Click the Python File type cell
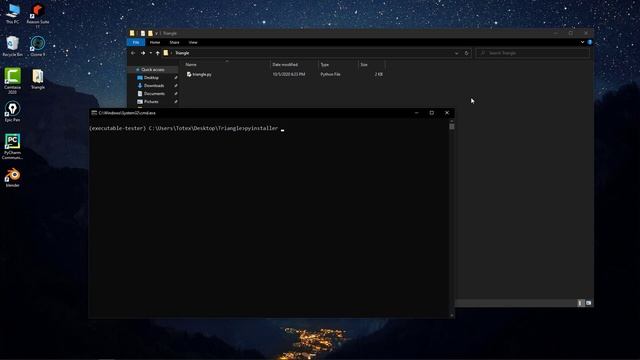The height and width of the screenshot is (360, 640). pyautogui.click(x=330, y=74)
